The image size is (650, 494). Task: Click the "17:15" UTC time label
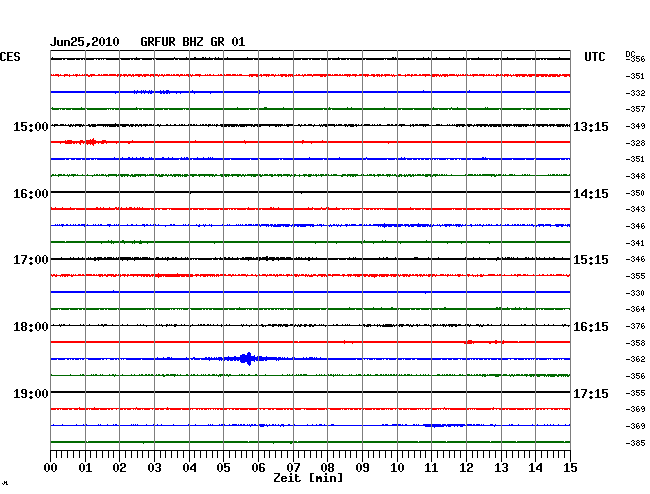[x=591, y=393]
